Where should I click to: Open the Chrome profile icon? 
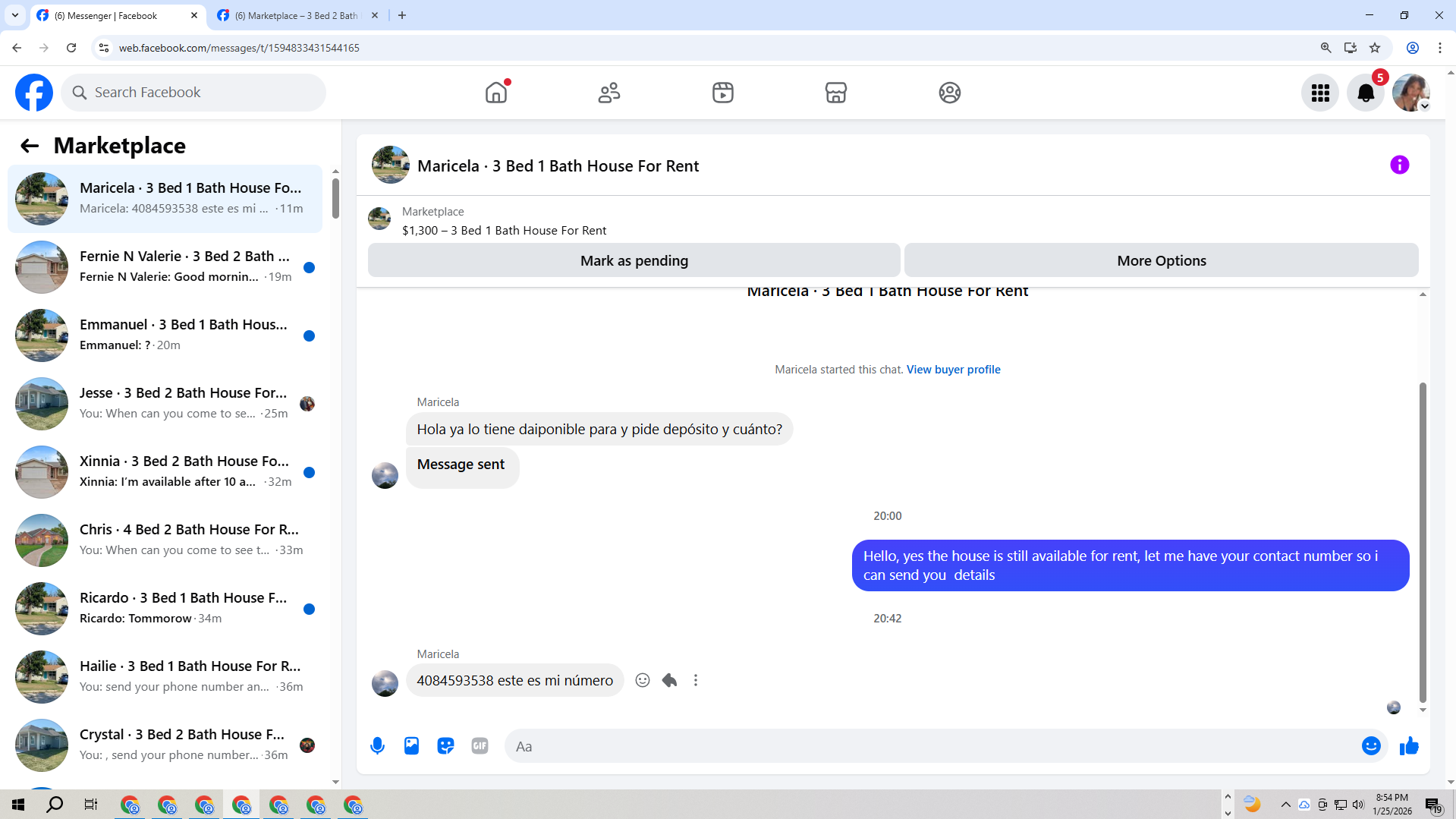[x=1413, y=48]
